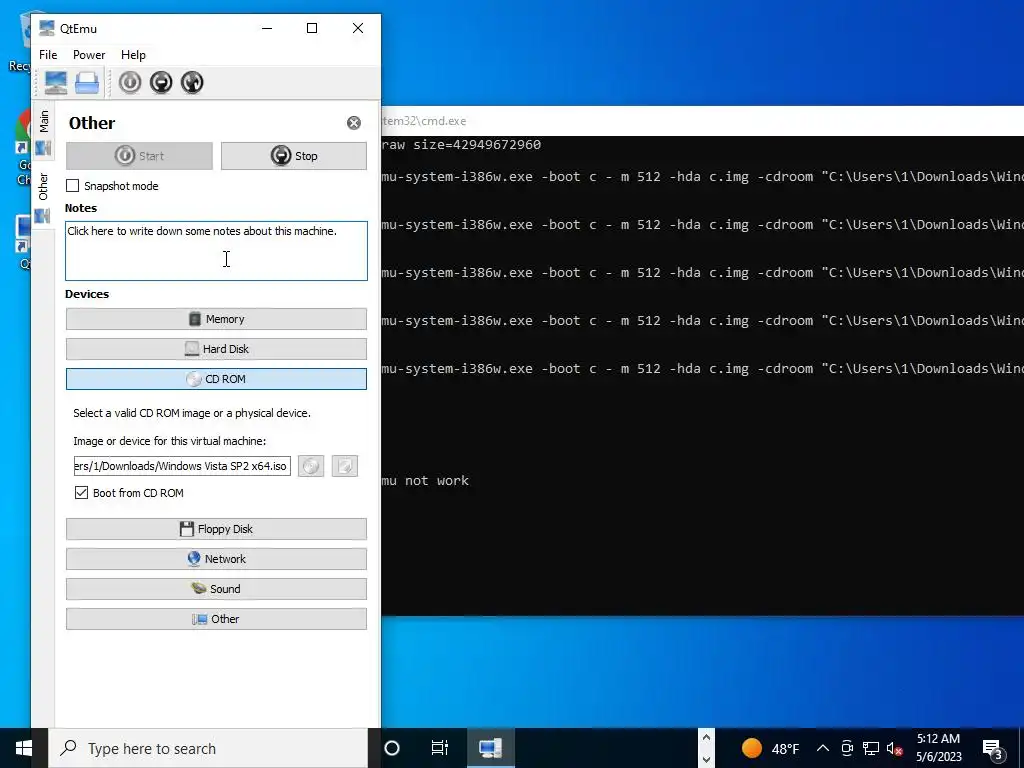Screen dimensions: 1024x768
Task: Click the network tray icon
Action: (871, 748)
